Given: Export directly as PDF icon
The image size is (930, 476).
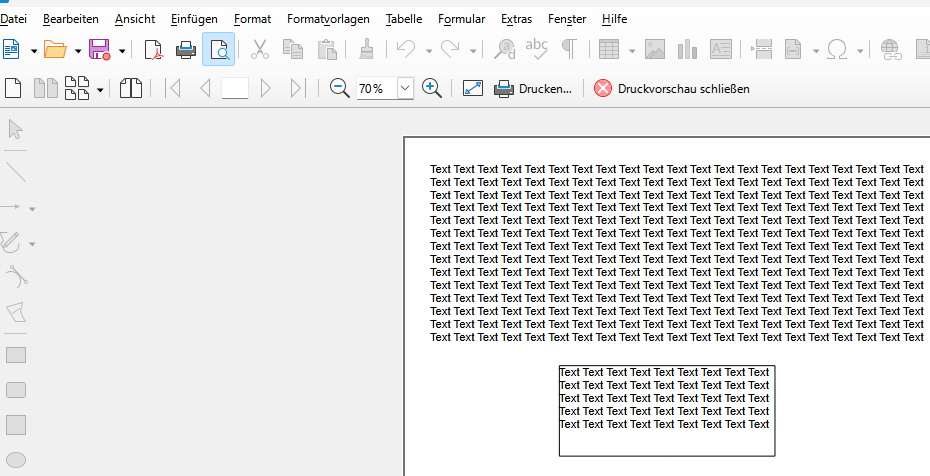Looking at the screenshot, I should pyautogui.click(x=154, y=50).
